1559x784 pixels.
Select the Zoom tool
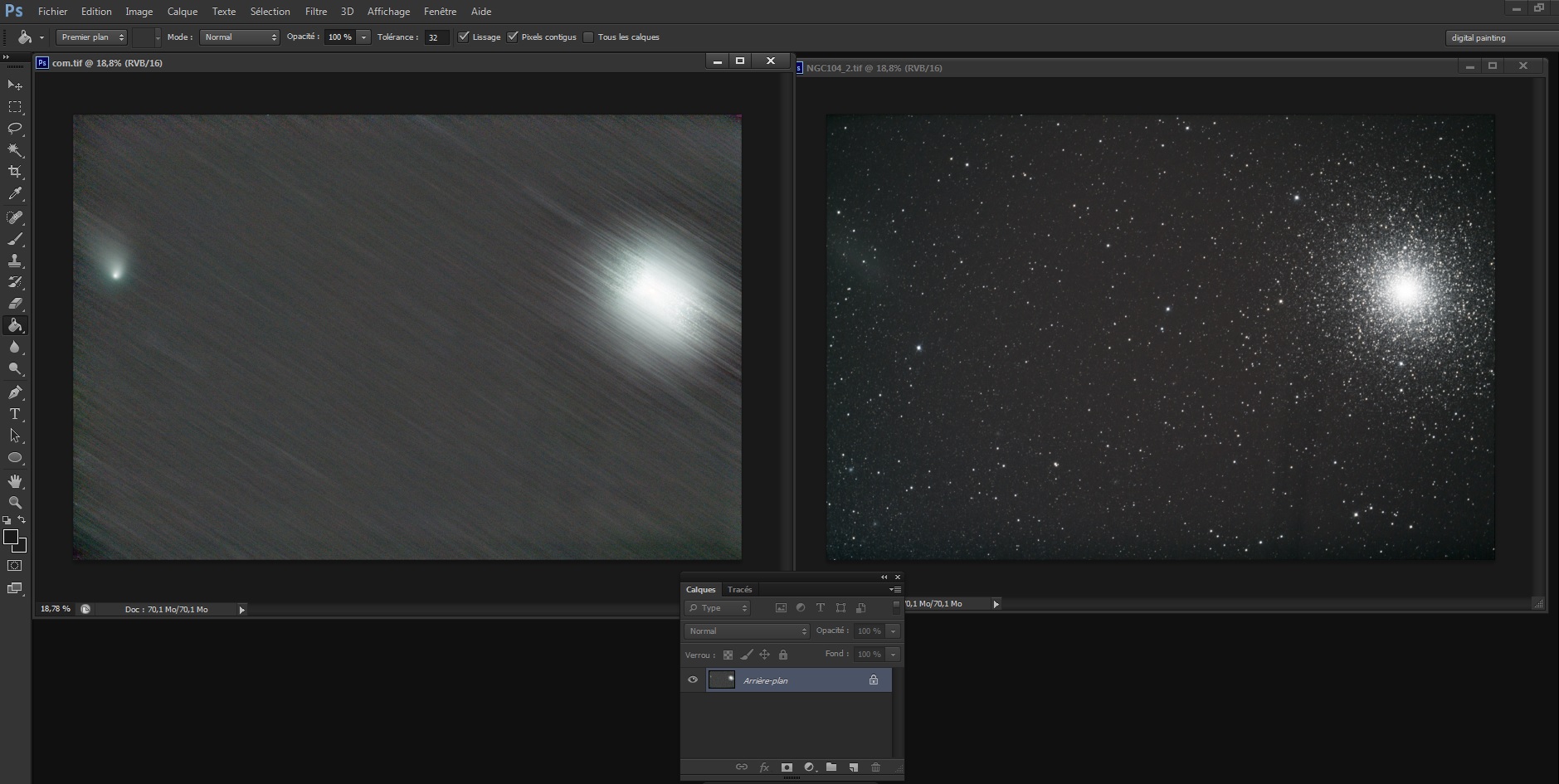coord(15,503)
